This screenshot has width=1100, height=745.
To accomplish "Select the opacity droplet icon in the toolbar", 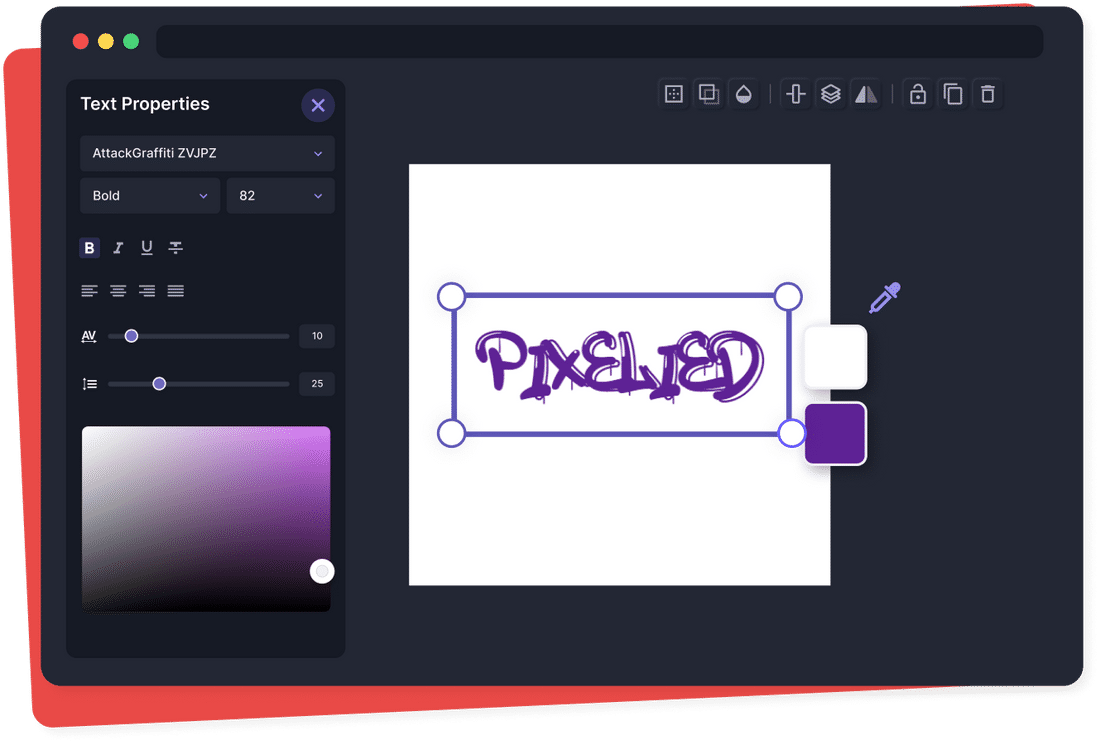I will click(x=744, y=93).
